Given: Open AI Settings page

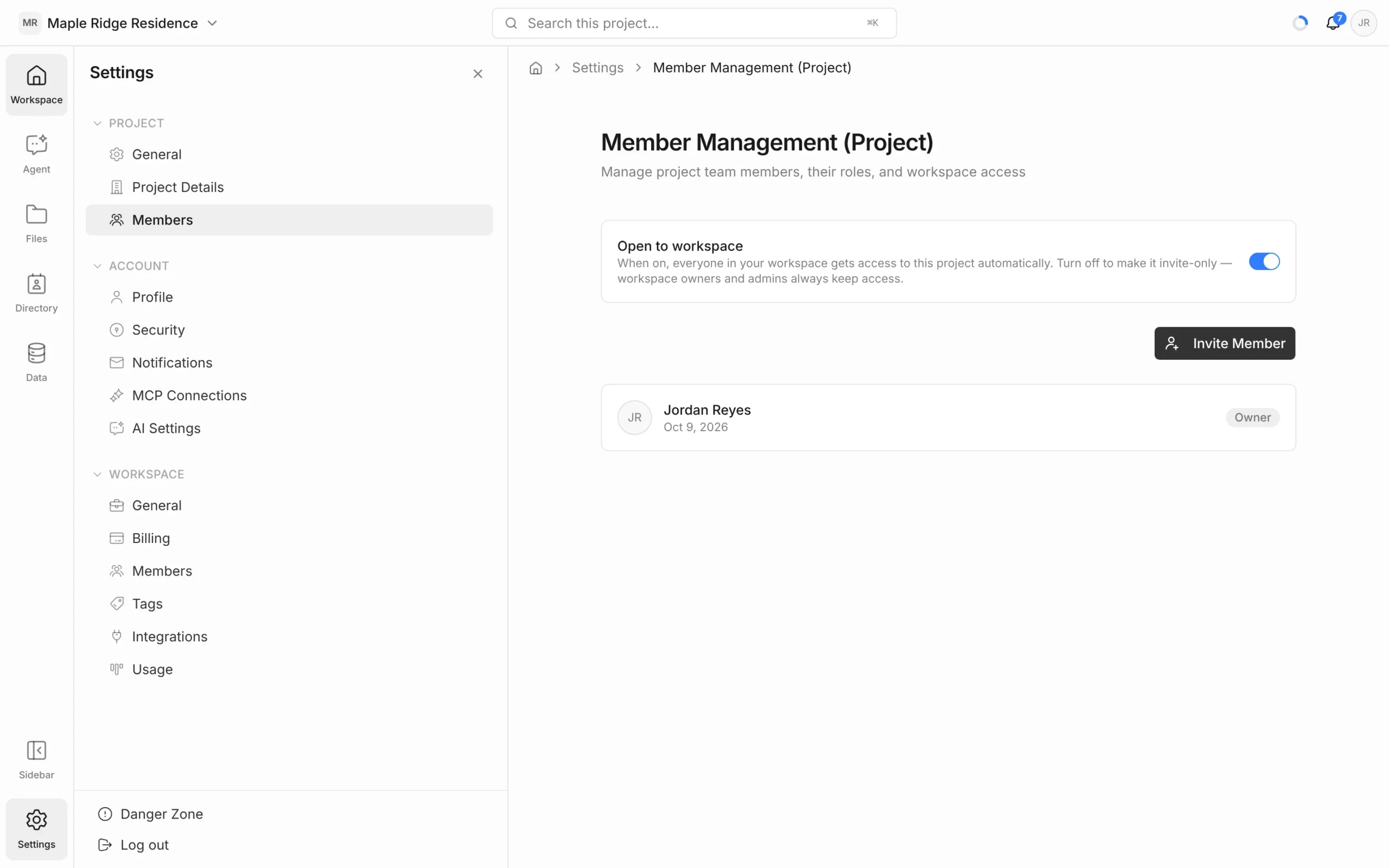Looking at the screenshot, I should (x=289, y=427).
